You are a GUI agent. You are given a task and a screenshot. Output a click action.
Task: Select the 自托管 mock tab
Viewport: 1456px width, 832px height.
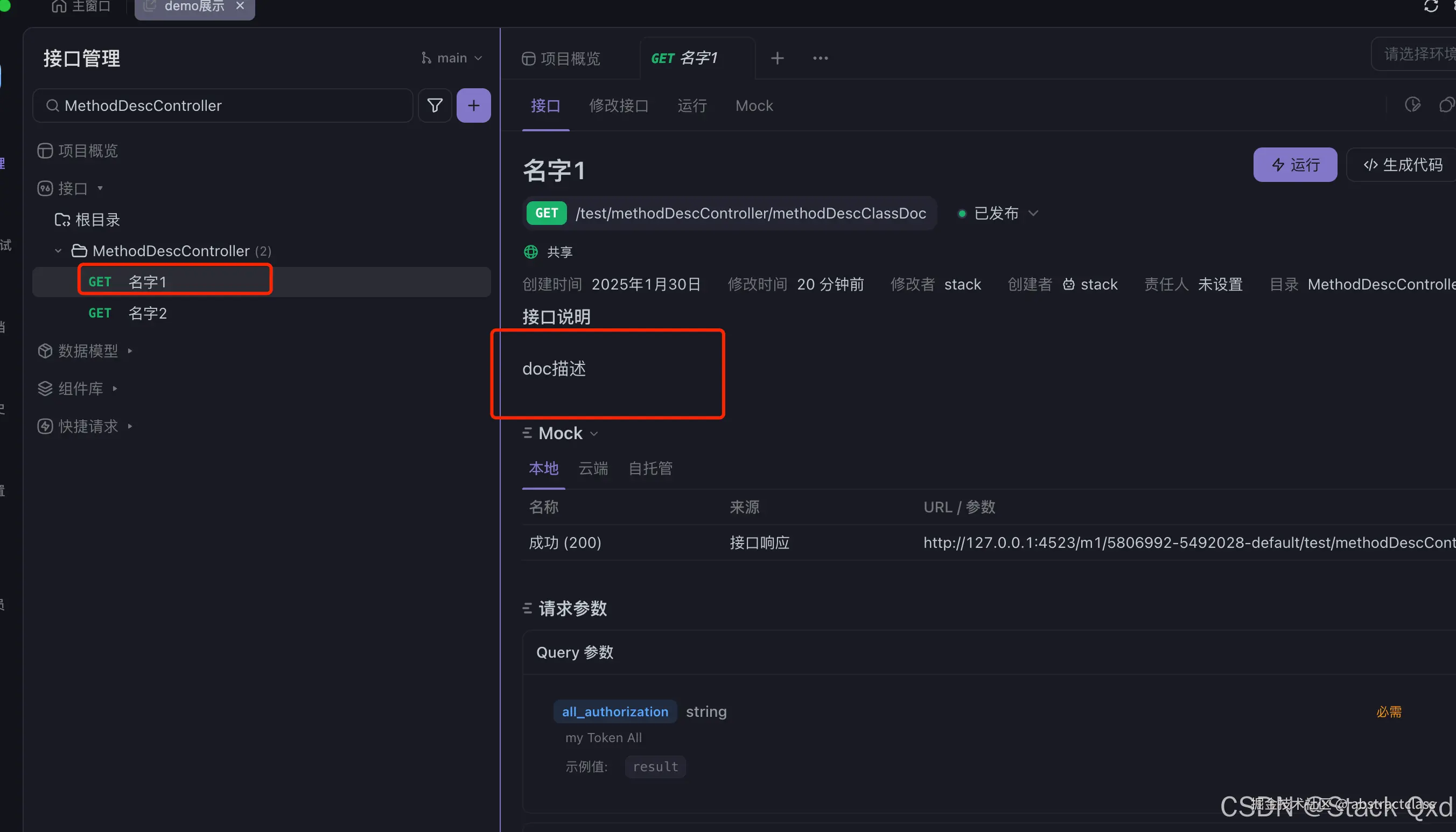pos(650,469)
